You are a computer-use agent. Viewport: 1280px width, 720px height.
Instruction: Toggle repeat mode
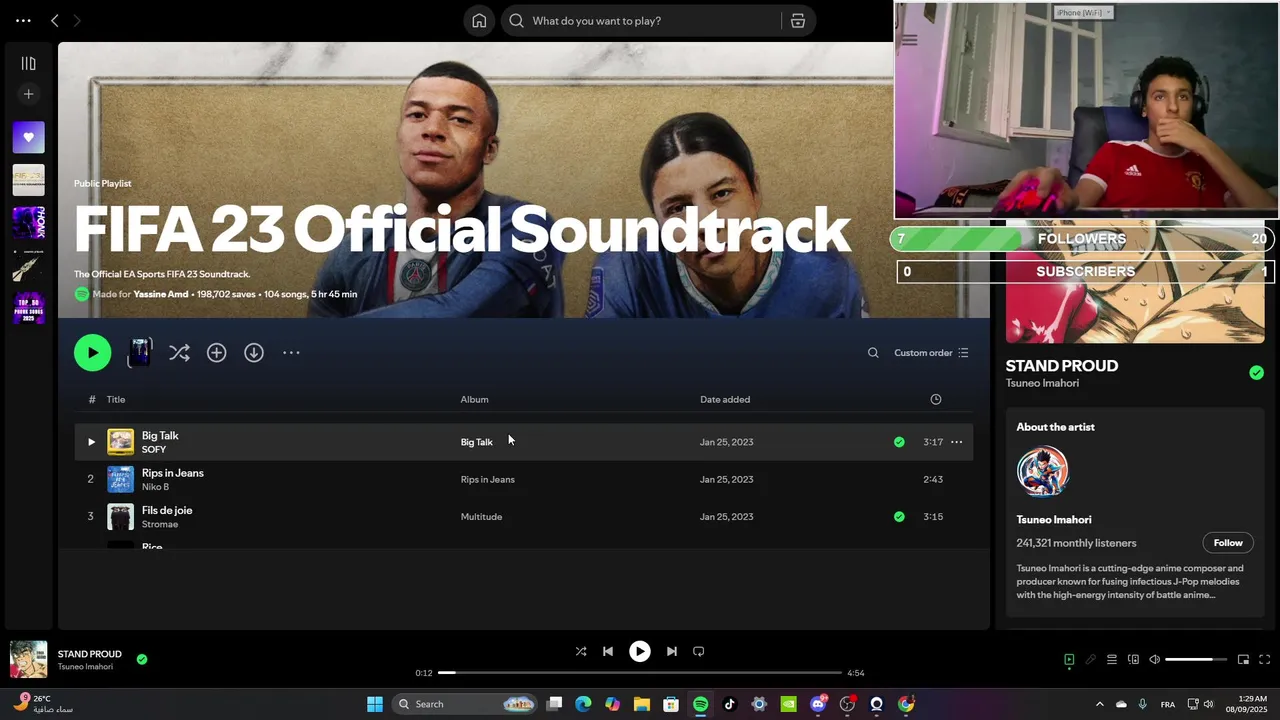(699, 651)
